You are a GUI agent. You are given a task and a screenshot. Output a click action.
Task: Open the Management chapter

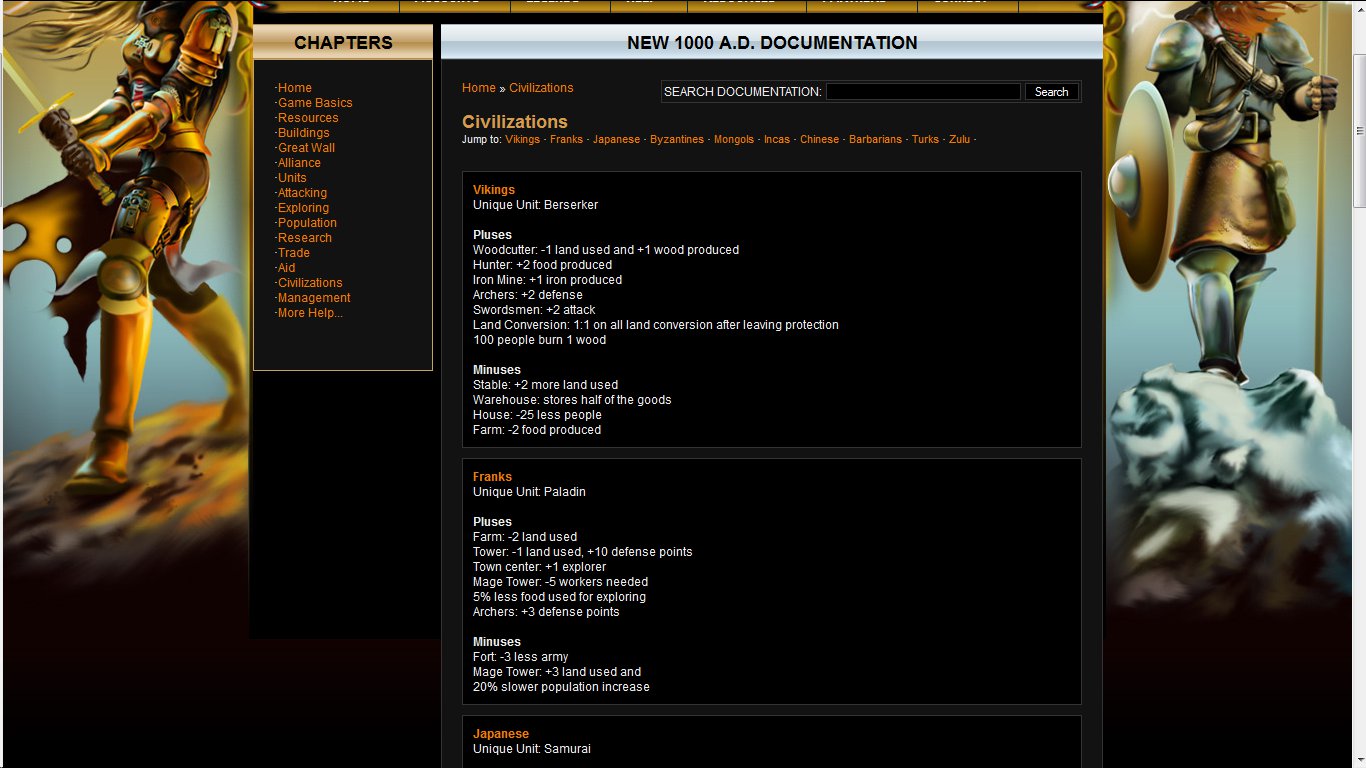(x=314, y=298)
